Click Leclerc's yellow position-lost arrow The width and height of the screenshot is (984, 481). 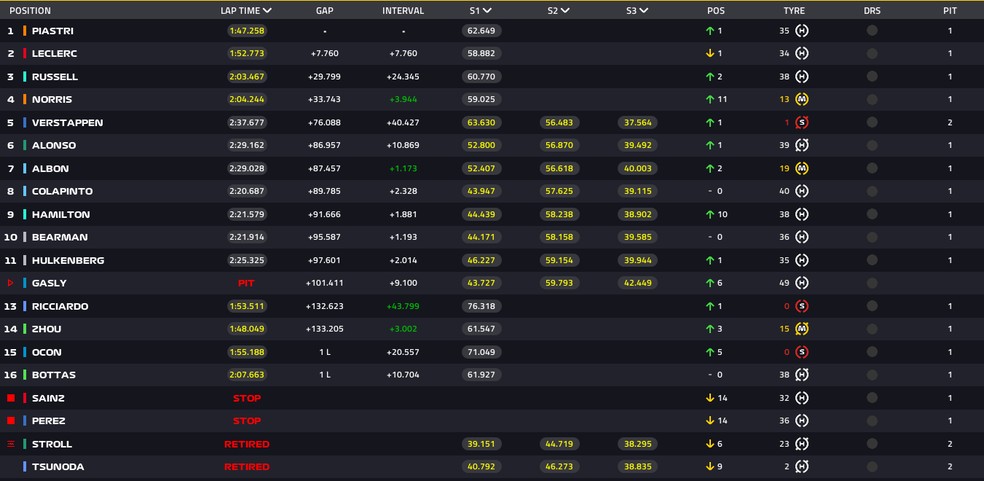[709, 53]
